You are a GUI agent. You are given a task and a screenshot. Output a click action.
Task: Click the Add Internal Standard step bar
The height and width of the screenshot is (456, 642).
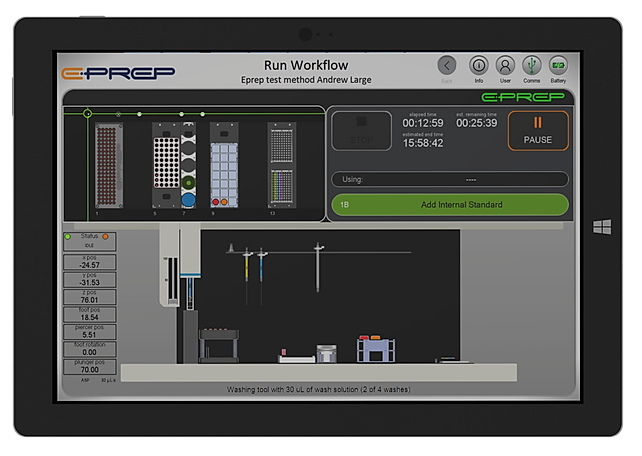pos(450,205)
